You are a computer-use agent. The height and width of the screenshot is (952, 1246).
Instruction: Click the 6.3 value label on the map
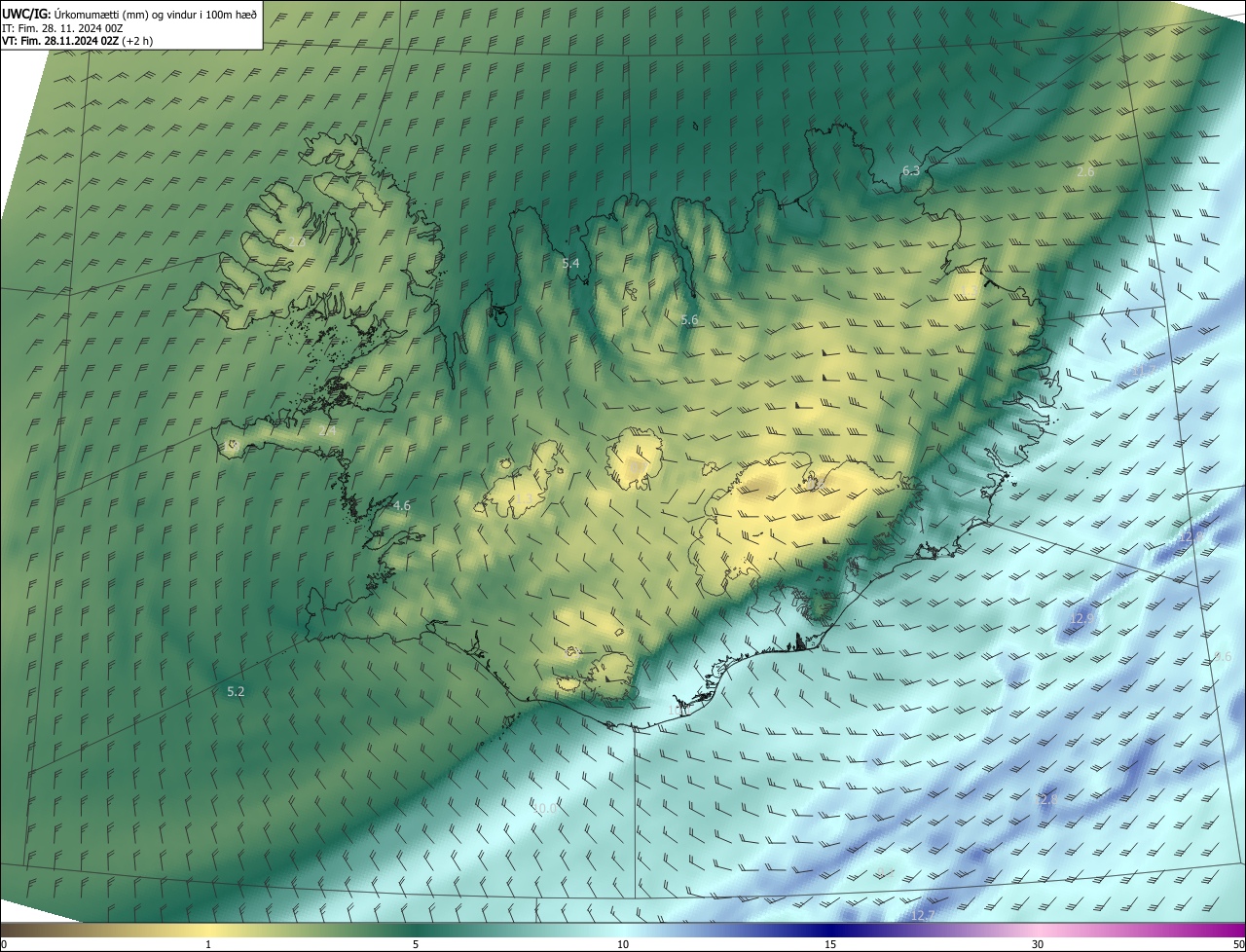click(911, 170)
